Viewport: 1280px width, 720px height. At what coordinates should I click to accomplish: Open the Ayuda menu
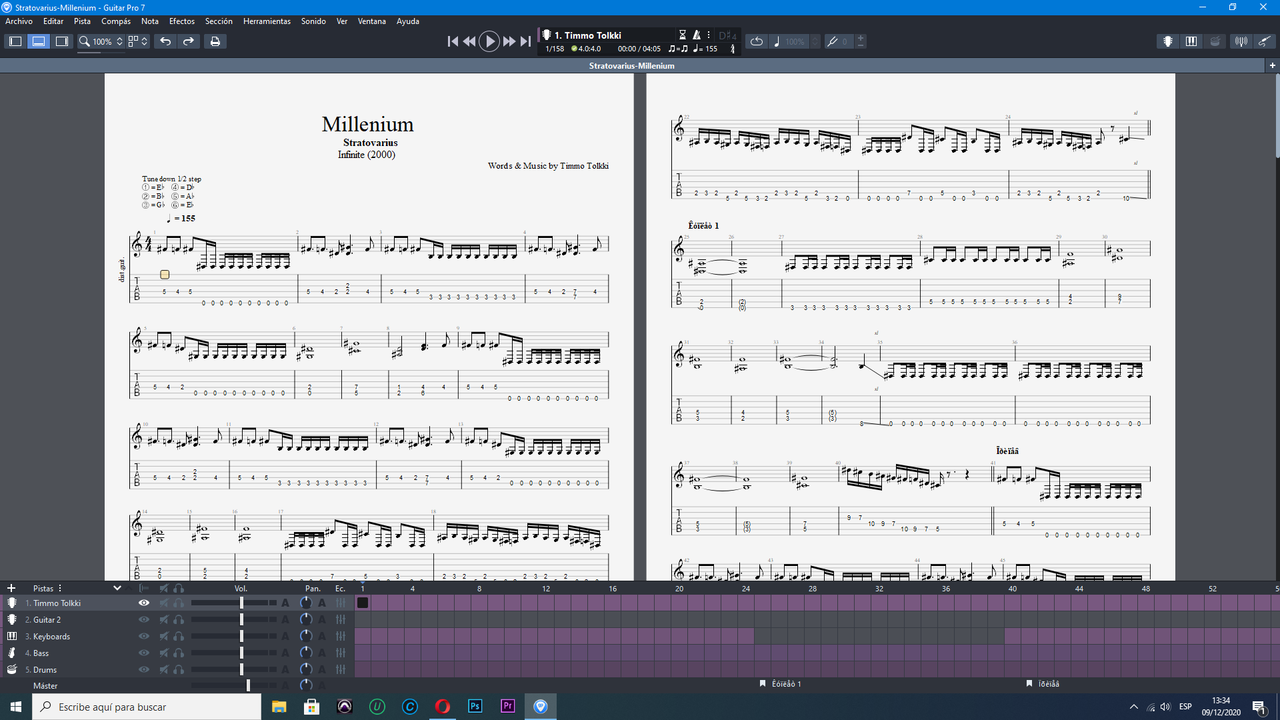pos(408,21)
